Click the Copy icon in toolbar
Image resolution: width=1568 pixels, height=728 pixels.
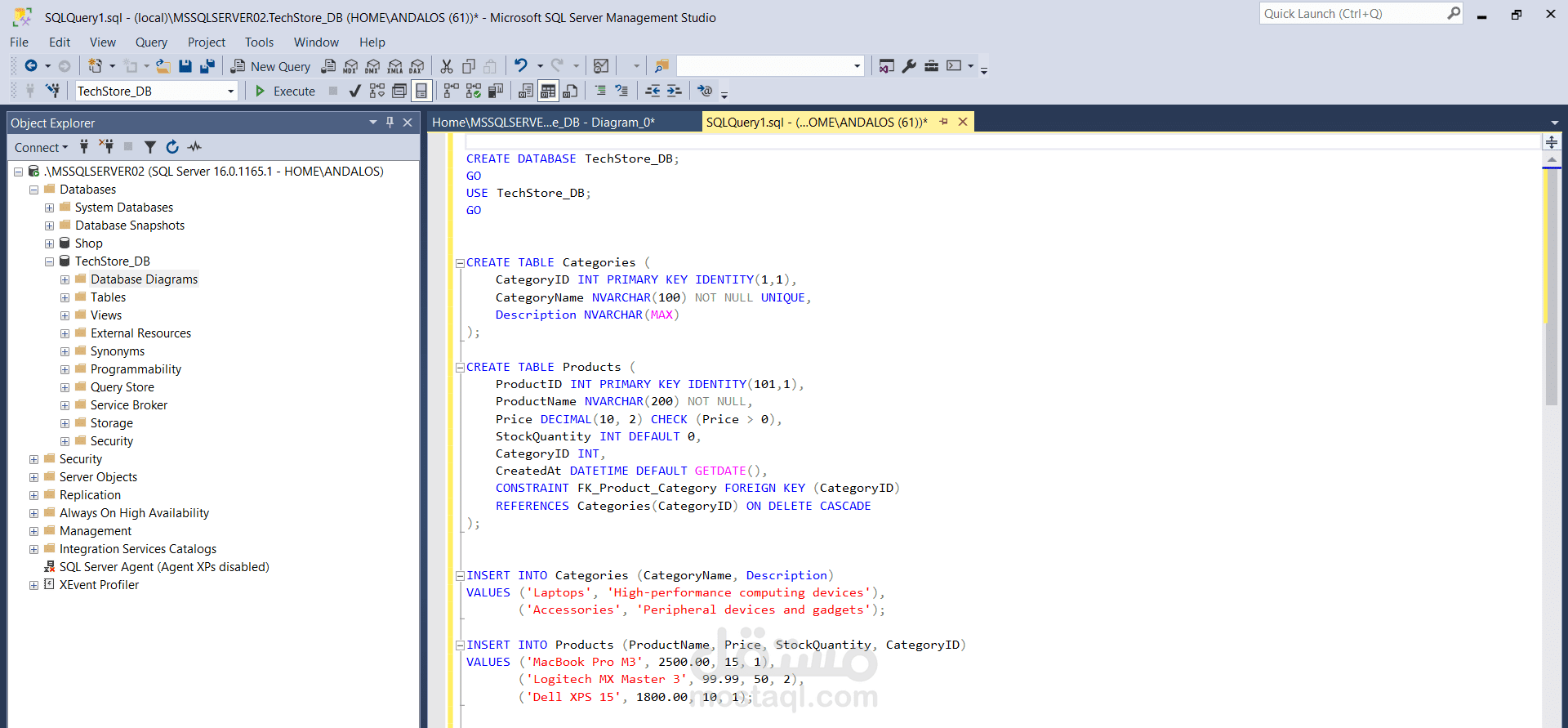(469, 66)
